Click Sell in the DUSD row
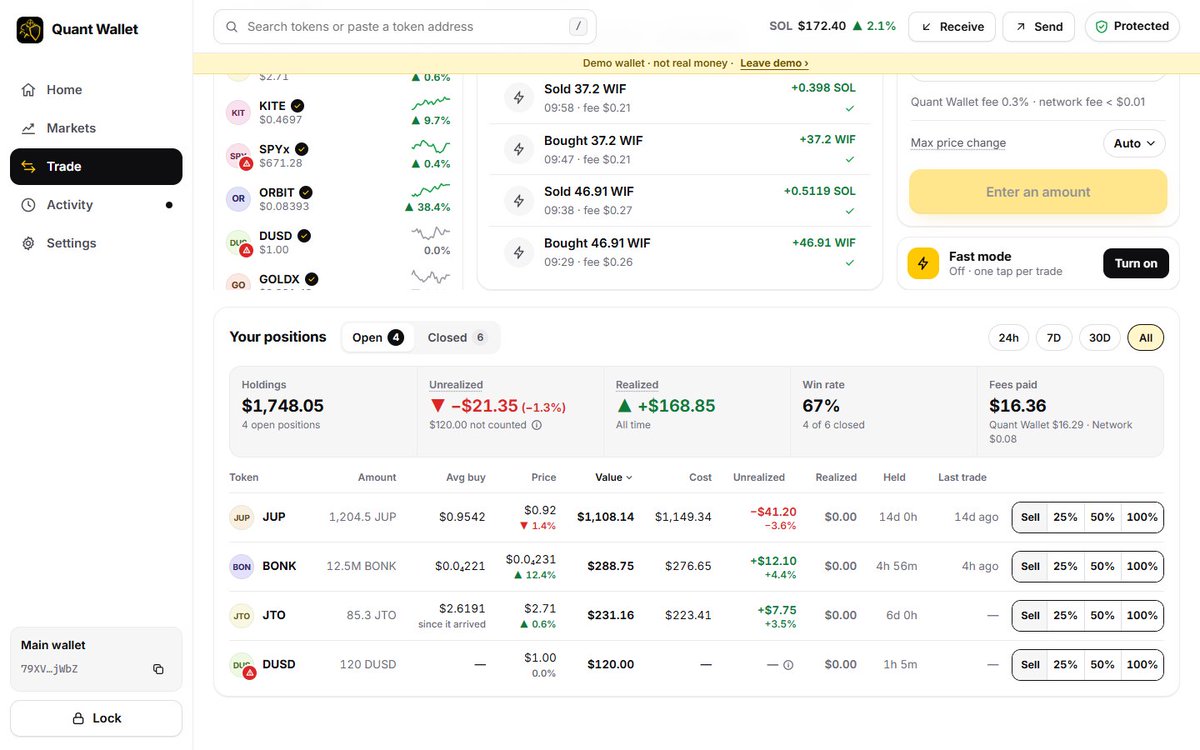The height and width of the screenshot is (750, 1200). pyautogui.click(x=1030, y=665)
